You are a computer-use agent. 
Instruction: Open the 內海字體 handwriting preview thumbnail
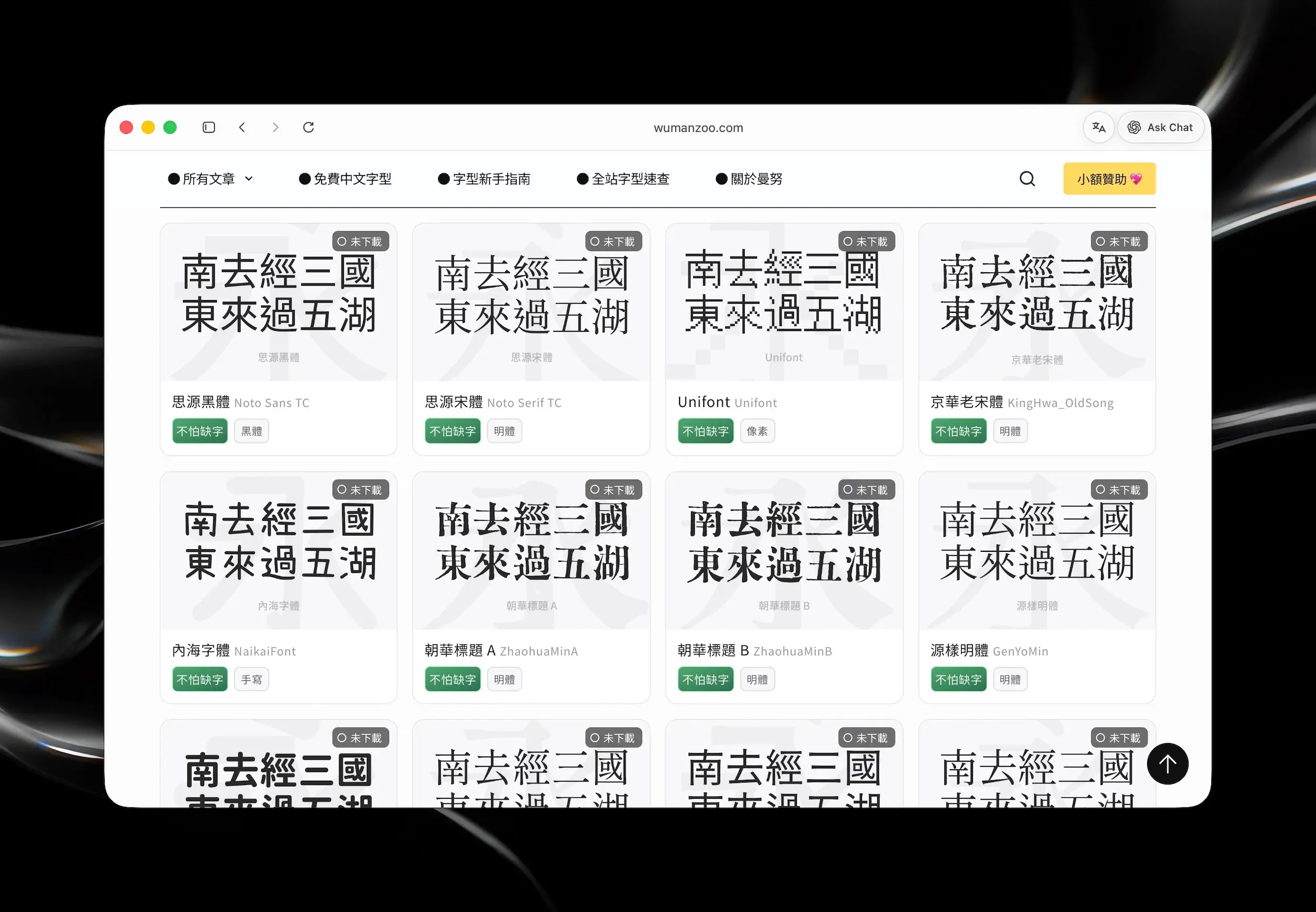click(x=278, y=551)
